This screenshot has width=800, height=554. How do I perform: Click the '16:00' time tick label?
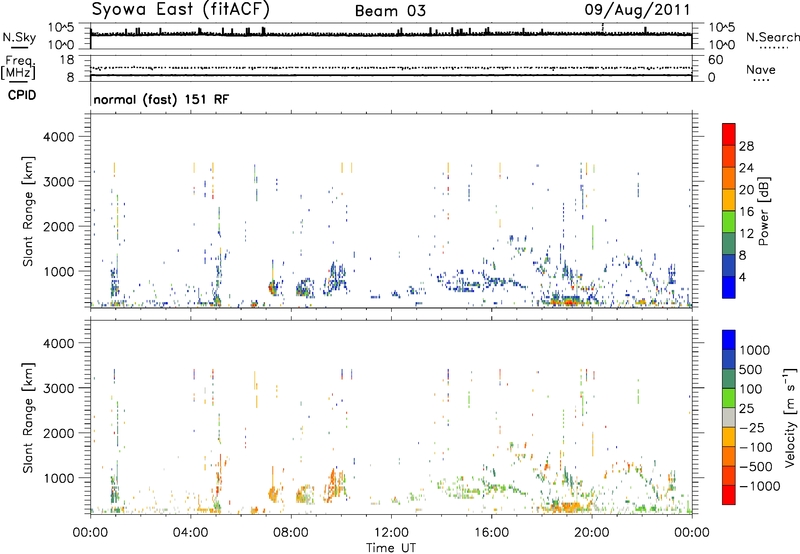[x=491, y=533]
